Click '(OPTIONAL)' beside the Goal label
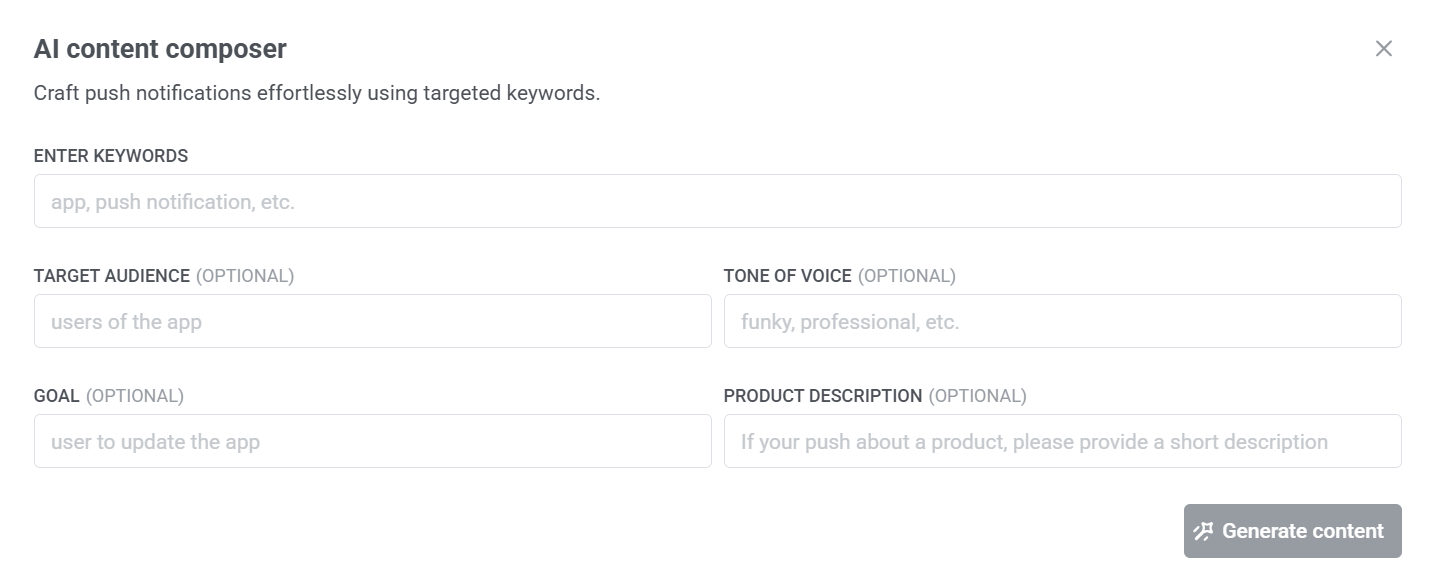Screen dimensions: 1435x582 (135, 396)
